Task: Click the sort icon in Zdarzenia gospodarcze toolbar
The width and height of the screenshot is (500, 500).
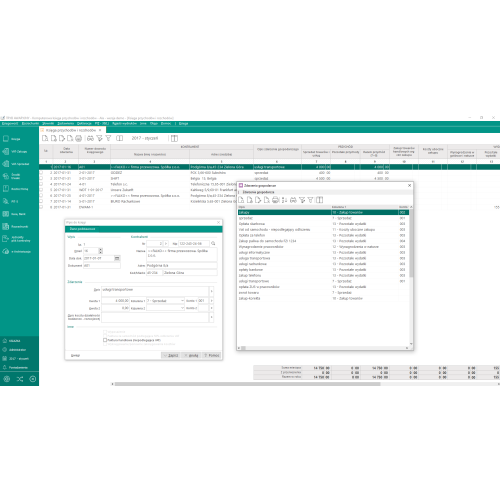Action: pos(284,200)
